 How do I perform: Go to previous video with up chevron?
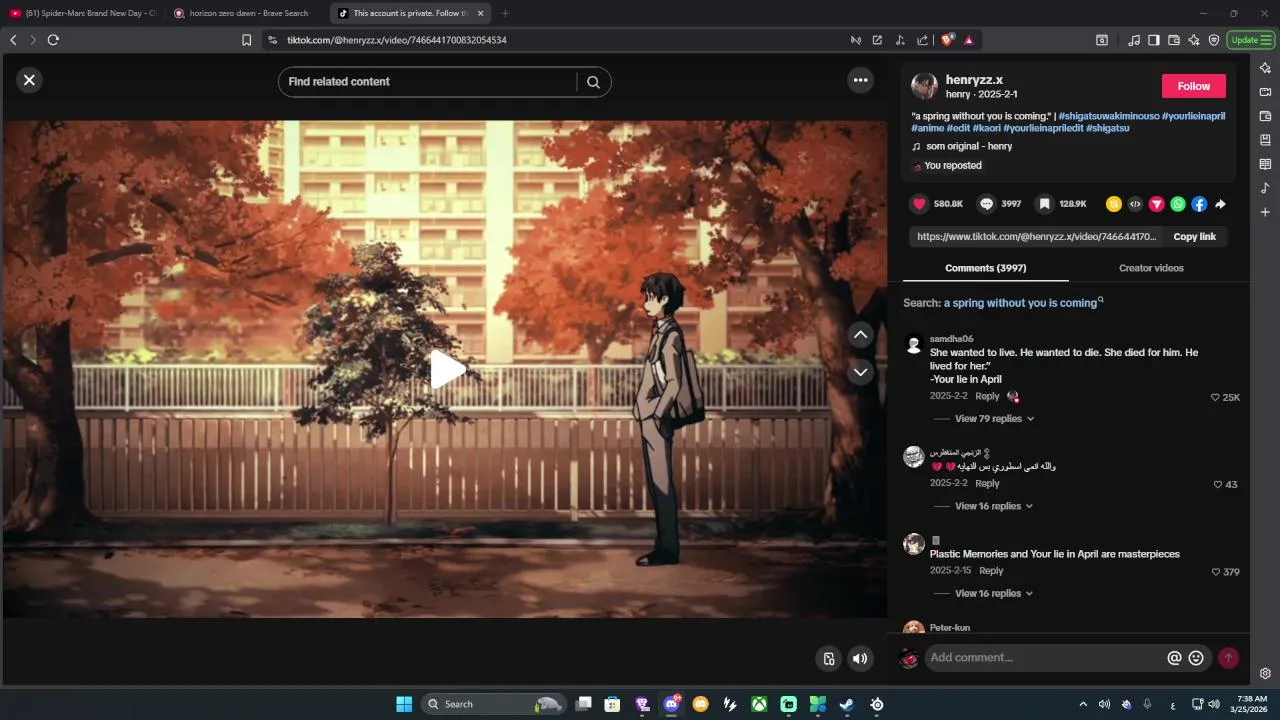coord(860,335)
